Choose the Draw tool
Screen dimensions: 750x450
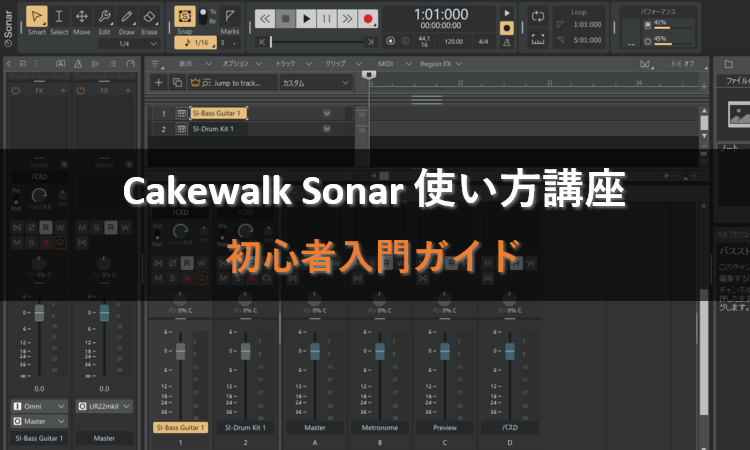(x=127, y=20)
